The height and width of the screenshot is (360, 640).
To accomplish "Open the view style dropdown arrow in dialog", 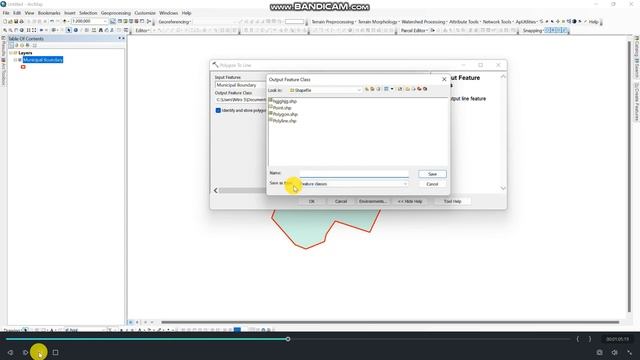I will (392, 89).
